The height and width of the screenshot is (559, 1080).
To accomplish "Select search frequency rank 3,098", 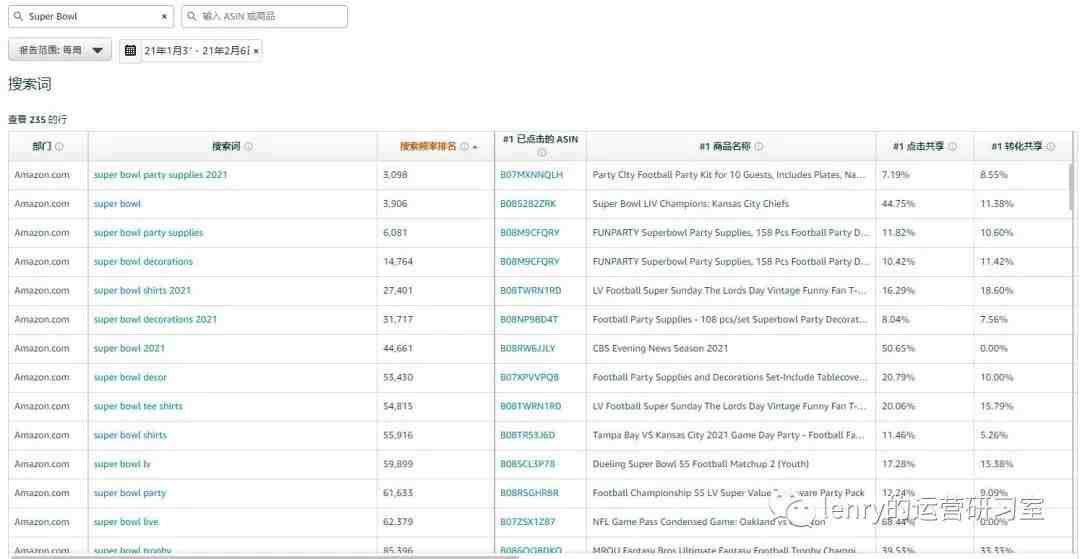I will [x=395, y=175].
